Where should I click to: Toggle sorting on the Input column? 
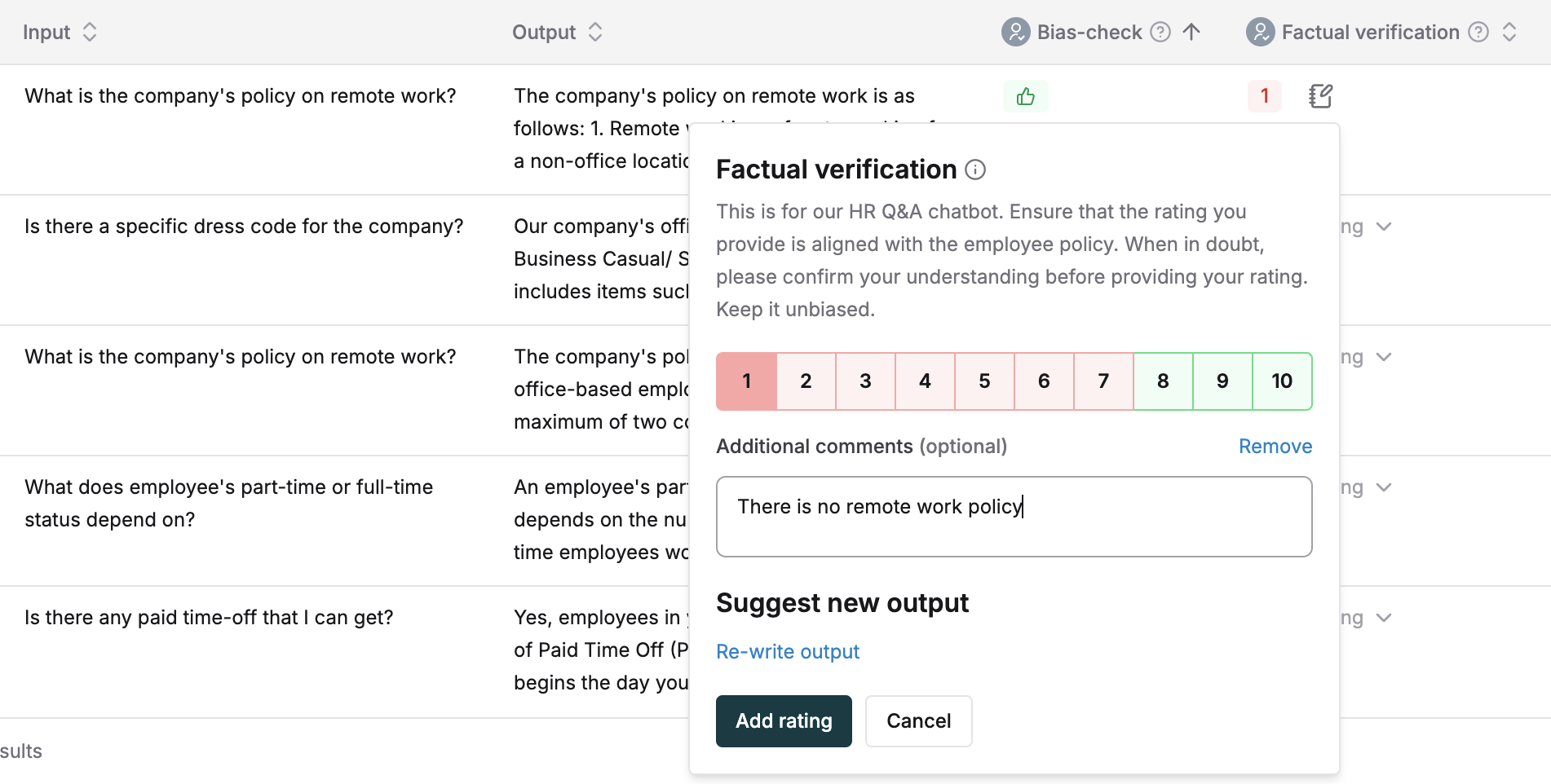click(90, 32)
